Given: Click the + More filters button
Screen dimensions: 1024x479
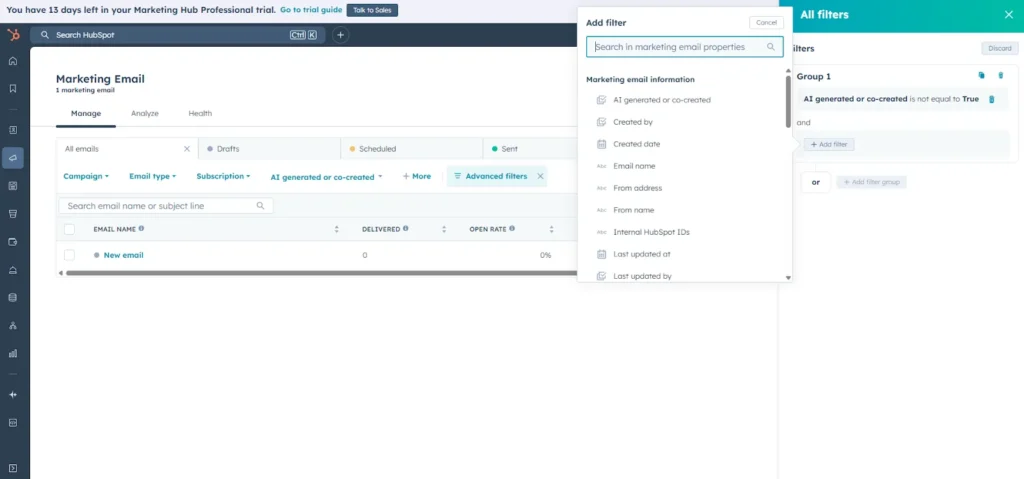Looking at the screenshot, I should pyautogui.click(x=417, y=176).
